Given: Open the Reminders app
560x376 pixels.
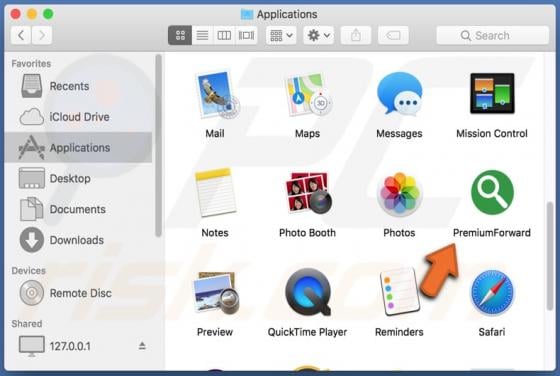Looking at the screenshot, I should (x=400, y=292).
